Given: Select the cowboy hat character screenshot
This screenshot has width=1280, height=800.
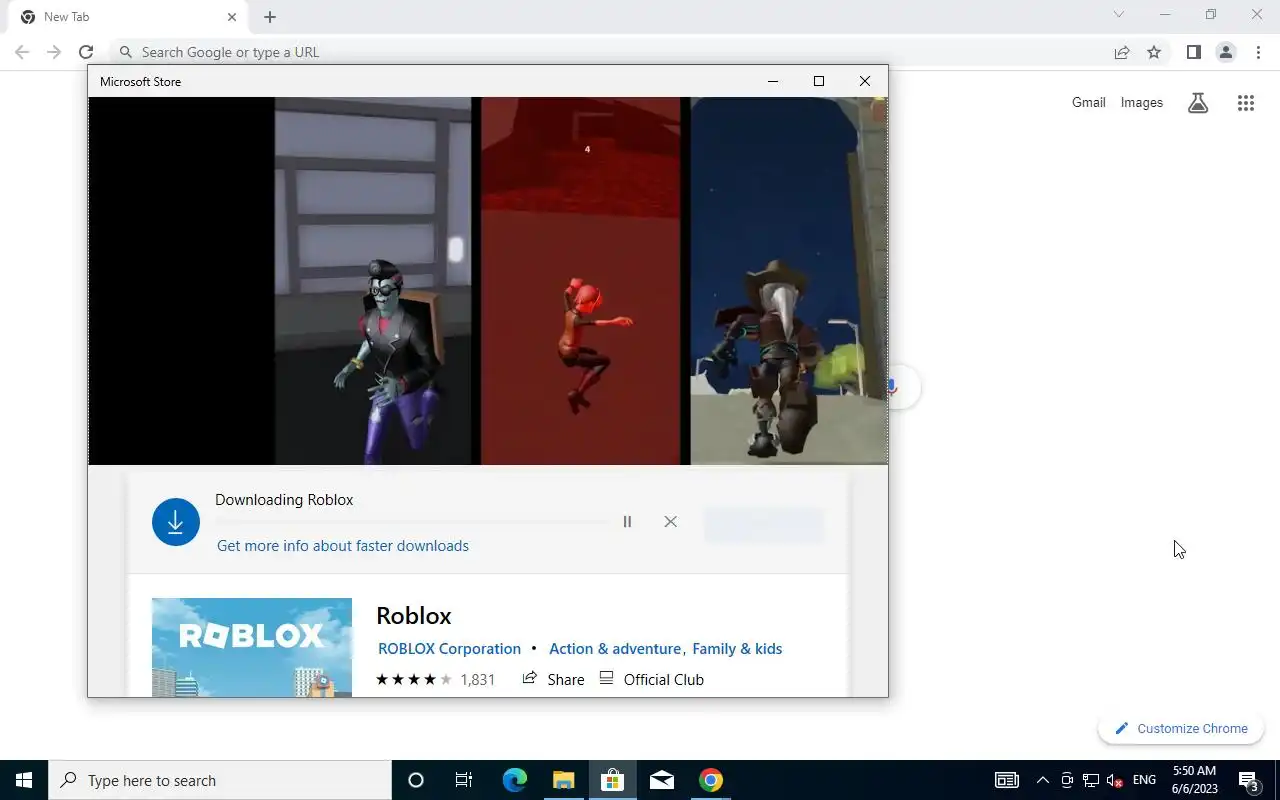Looking at the screenshot, I should point(789,281).
